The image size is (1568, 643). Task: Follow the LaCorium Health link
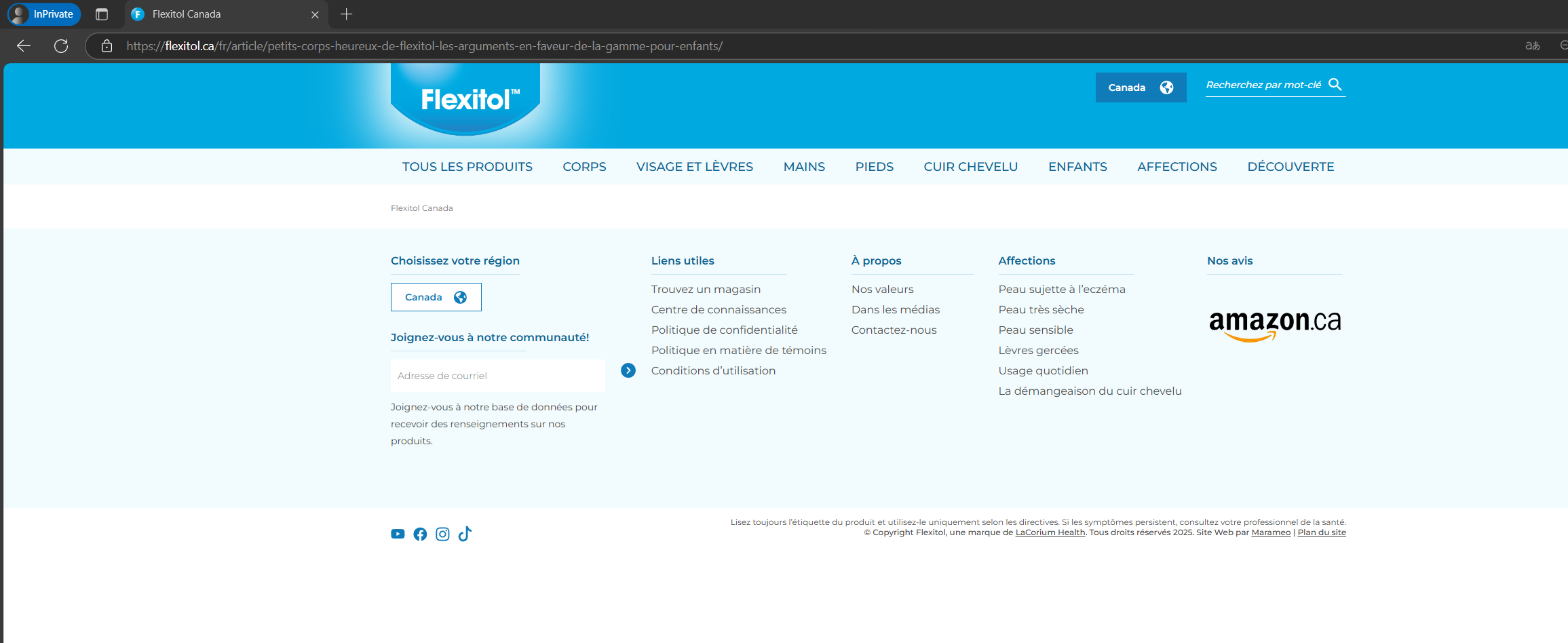coord(1050,532)
